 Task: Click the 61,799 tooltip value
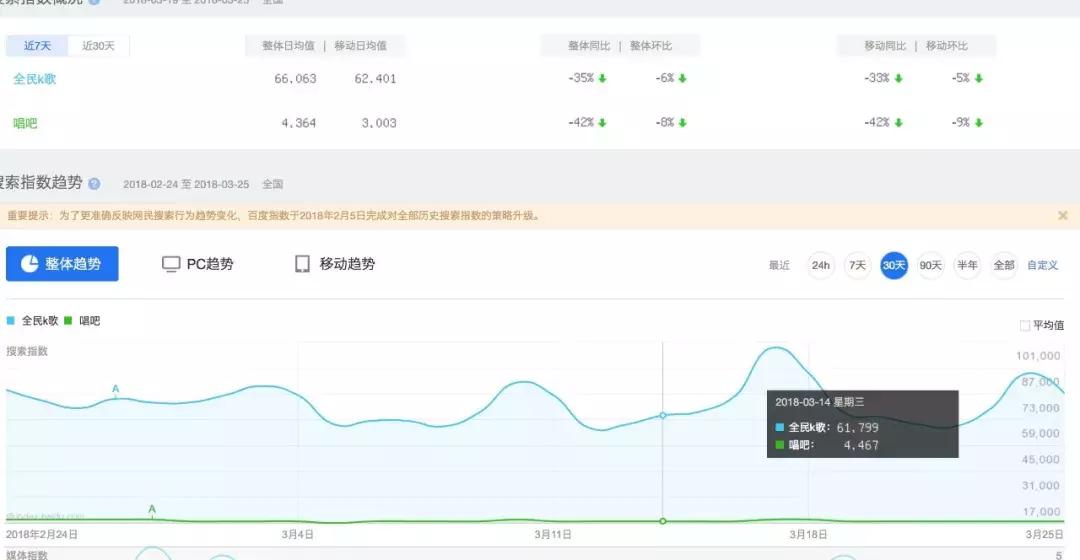tap(858, 428)
